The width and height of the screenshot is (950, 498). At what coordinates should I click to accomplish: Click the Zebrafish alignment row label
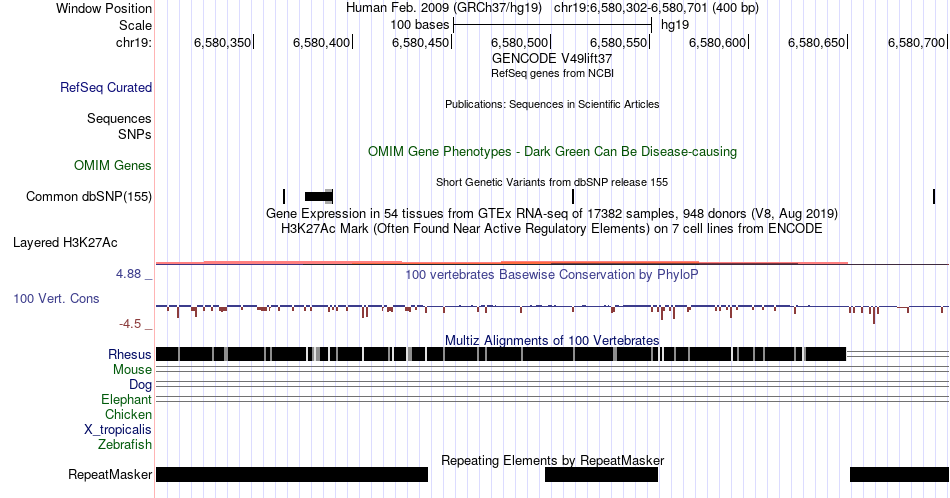point(125,444)
